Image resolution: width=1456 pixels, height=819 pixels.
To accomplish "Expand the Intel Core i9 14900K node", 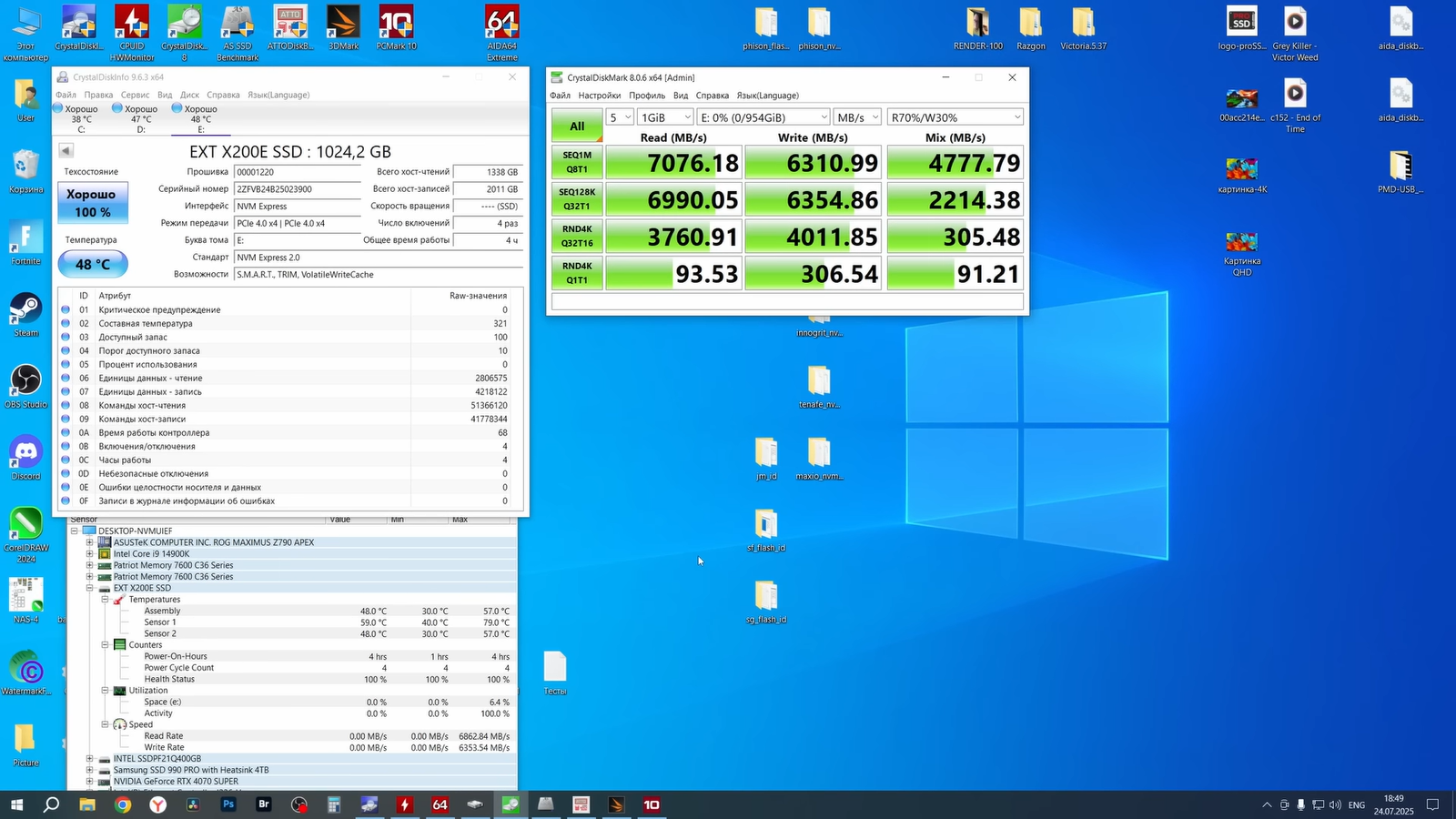I will pyautogui.click(x=90, y=553).
